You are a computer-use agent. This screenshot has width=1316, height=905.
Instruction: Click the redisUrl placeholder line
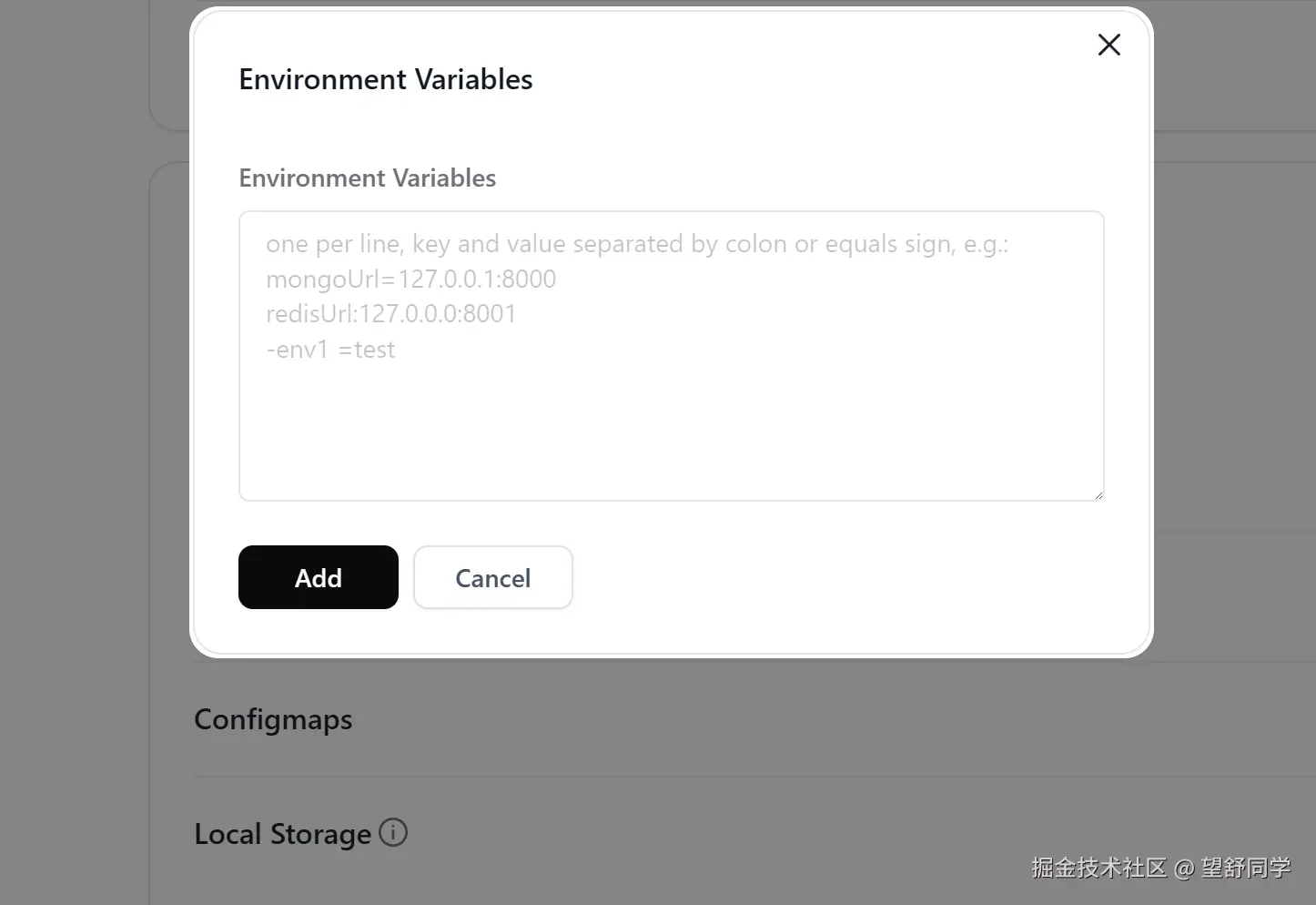(x=391, y=314)
